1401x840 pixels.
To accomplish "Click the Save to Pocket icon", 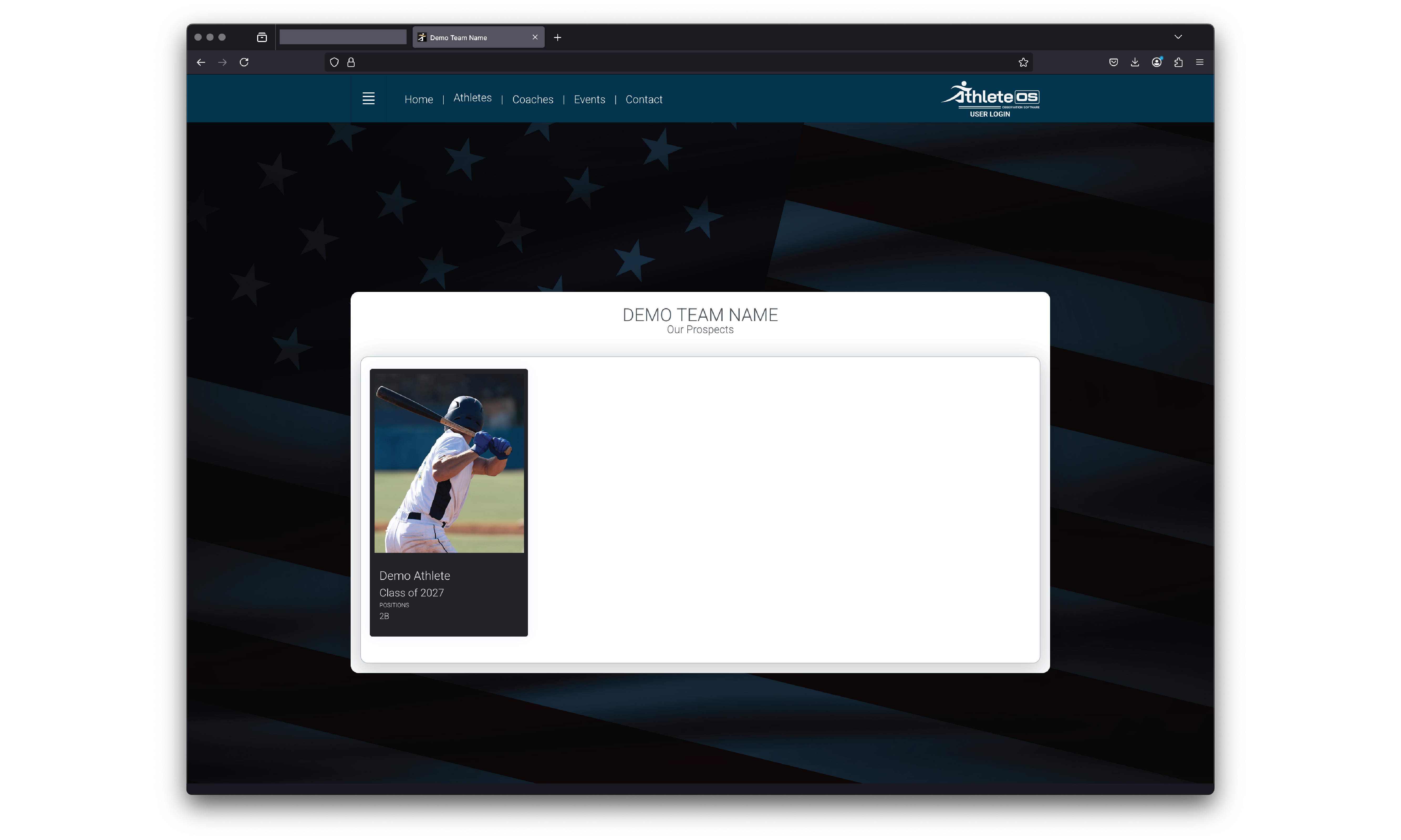I will (x=1113, y=62).
